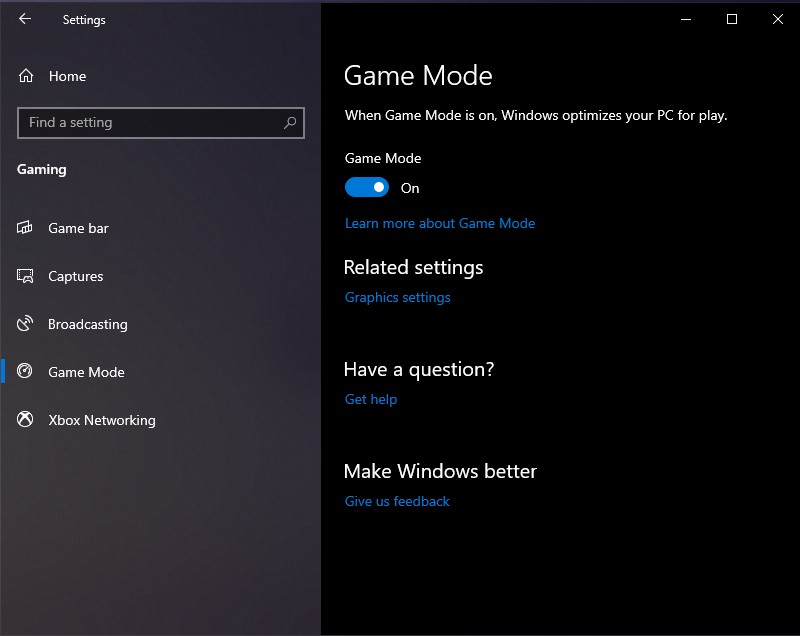Click the search magnifier icon
This screenshot has width=800, height=636.
point(290,122)
